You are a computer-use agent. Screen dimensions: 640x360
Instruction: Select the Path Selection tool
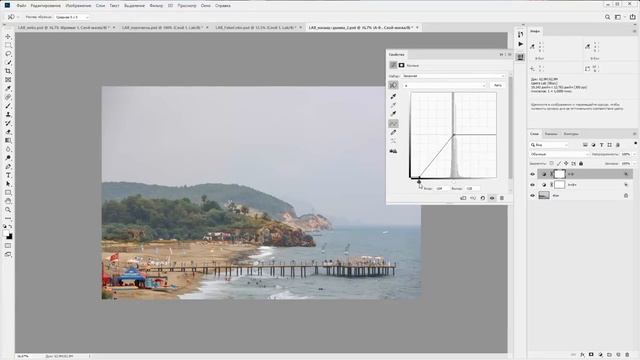8,184
